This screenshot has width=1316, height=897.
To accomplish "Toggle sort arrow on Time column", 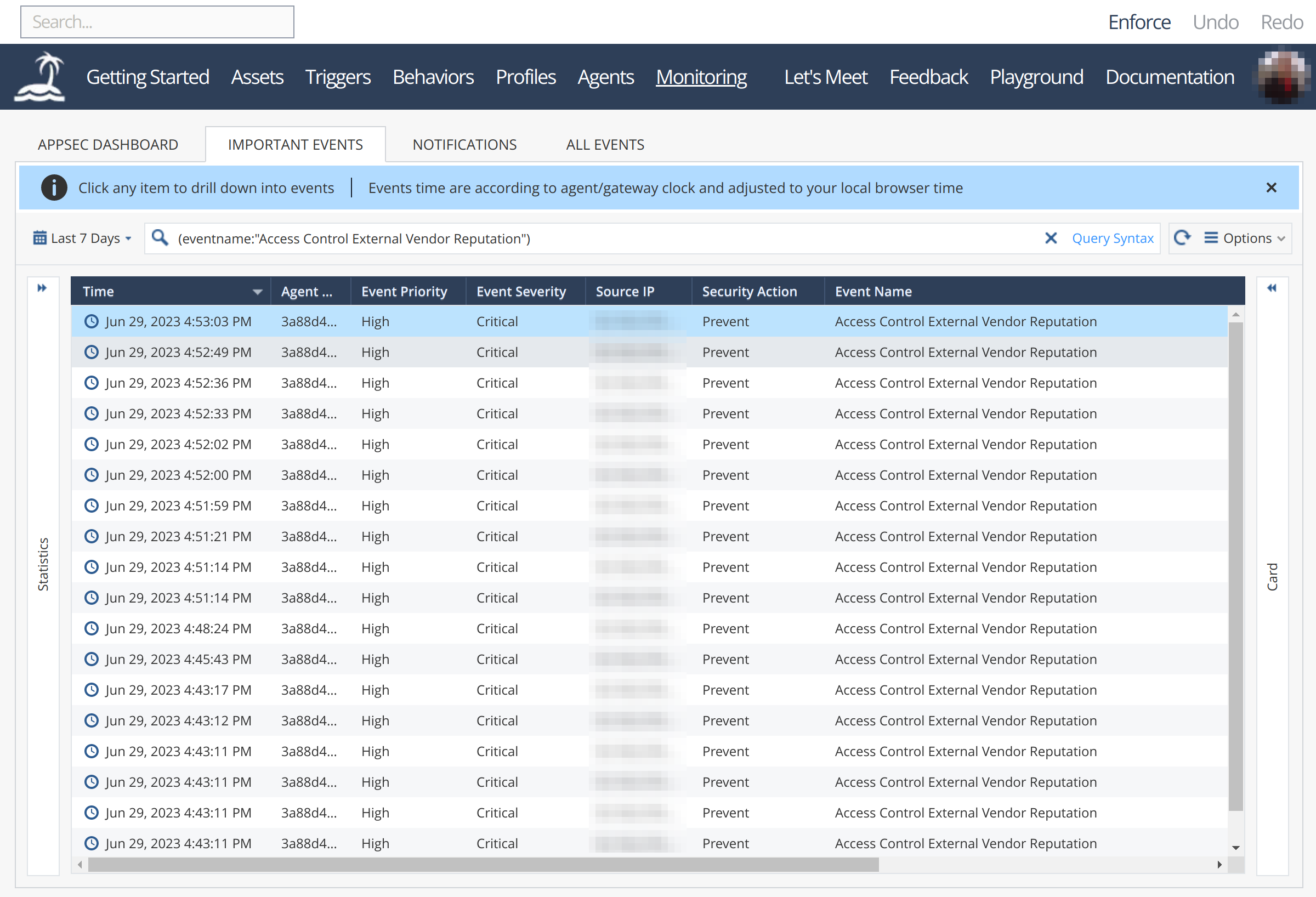I will pyautogui.click(x=258, y=292).
